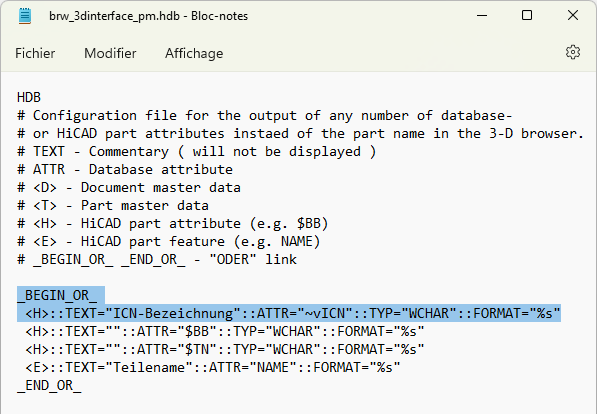Click the Teilename text in the <E> line

149,368
